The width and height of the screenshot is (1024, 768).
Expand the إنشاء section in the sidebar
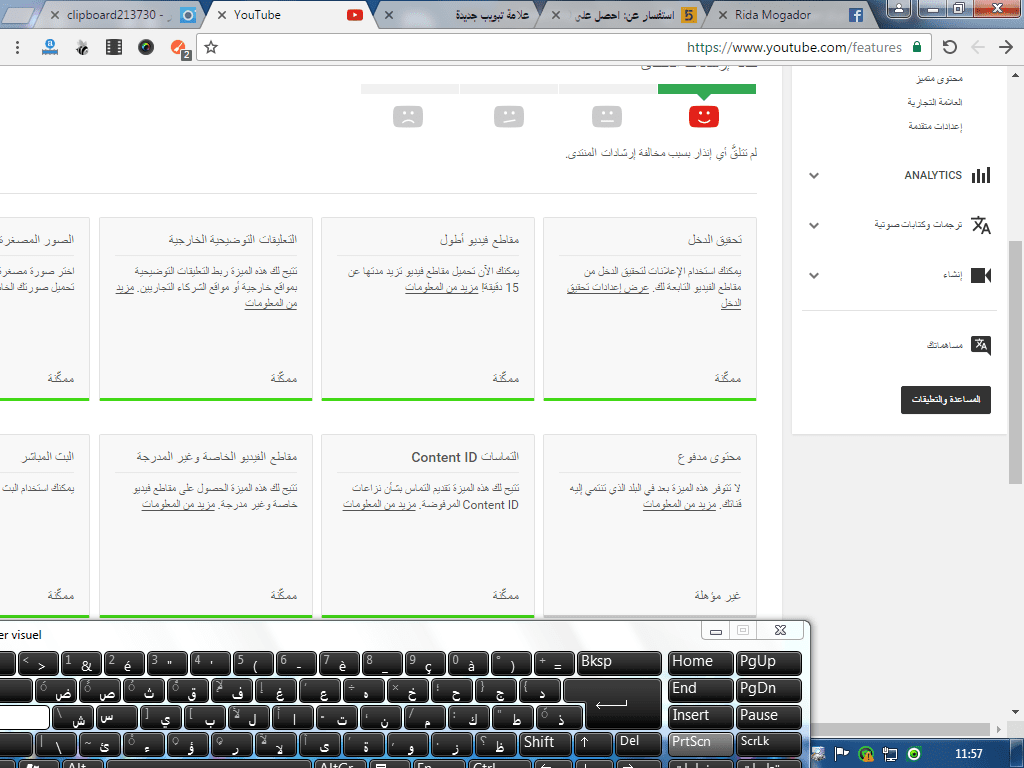(813, 275)
